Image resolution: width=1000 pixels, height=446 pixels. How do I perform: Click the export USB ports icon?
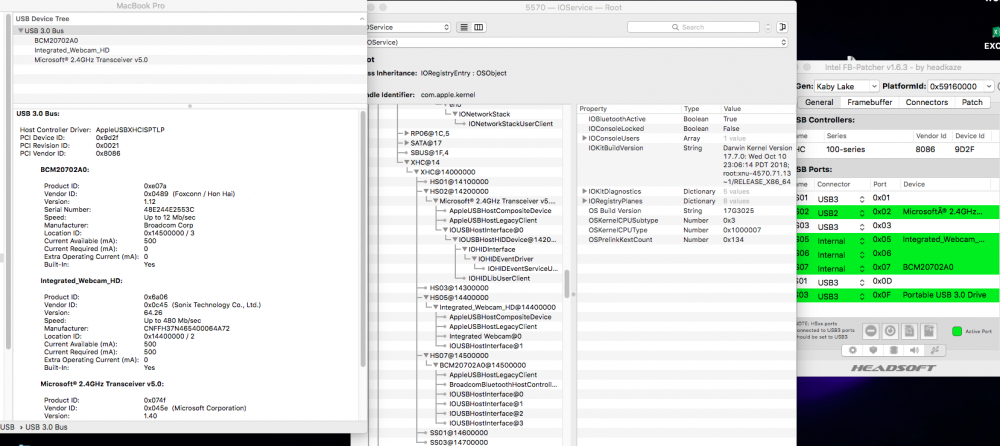pos(929,331)
